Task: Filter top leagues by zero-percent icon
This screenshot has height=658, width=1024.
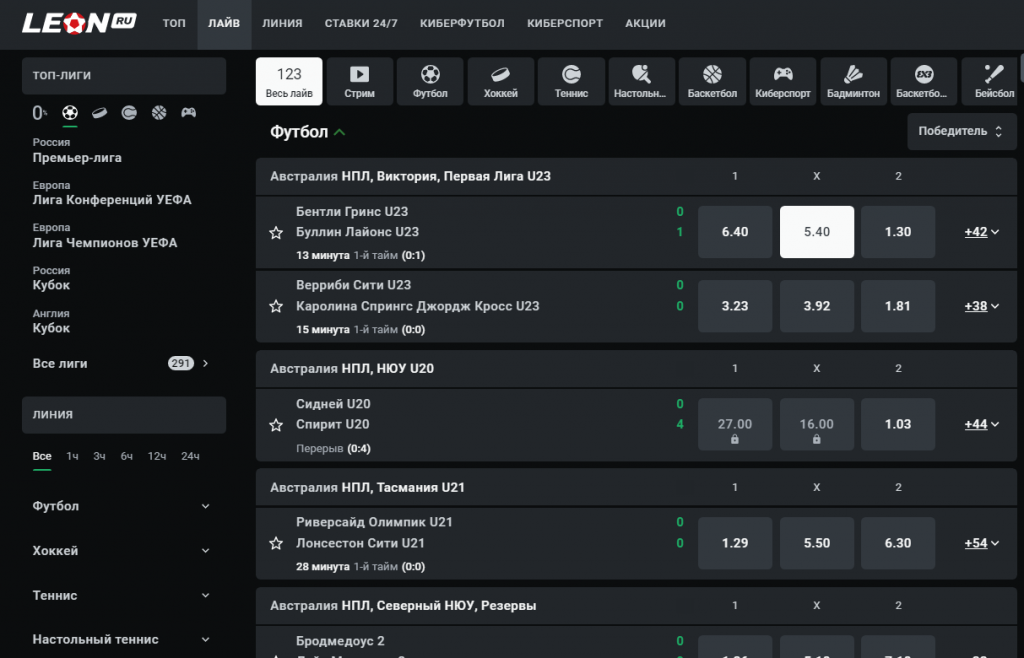Action: point(40,113)
